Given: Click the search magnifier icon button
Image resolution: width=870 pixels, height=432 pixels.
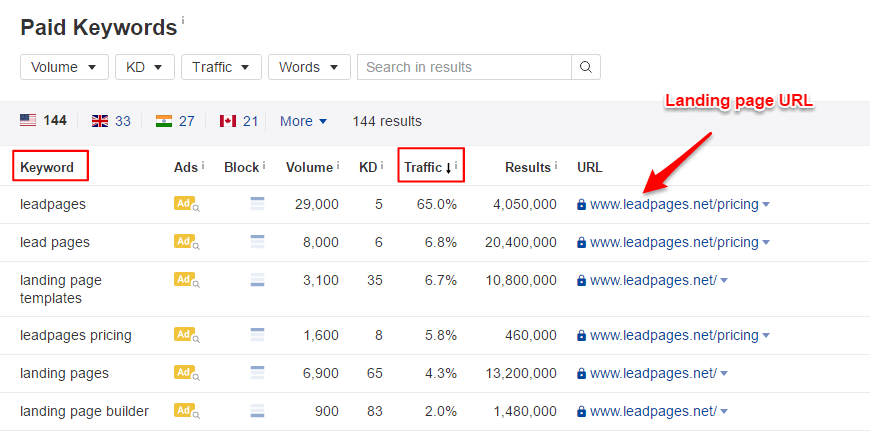Looking at the screenshot, I should (586, 67).
